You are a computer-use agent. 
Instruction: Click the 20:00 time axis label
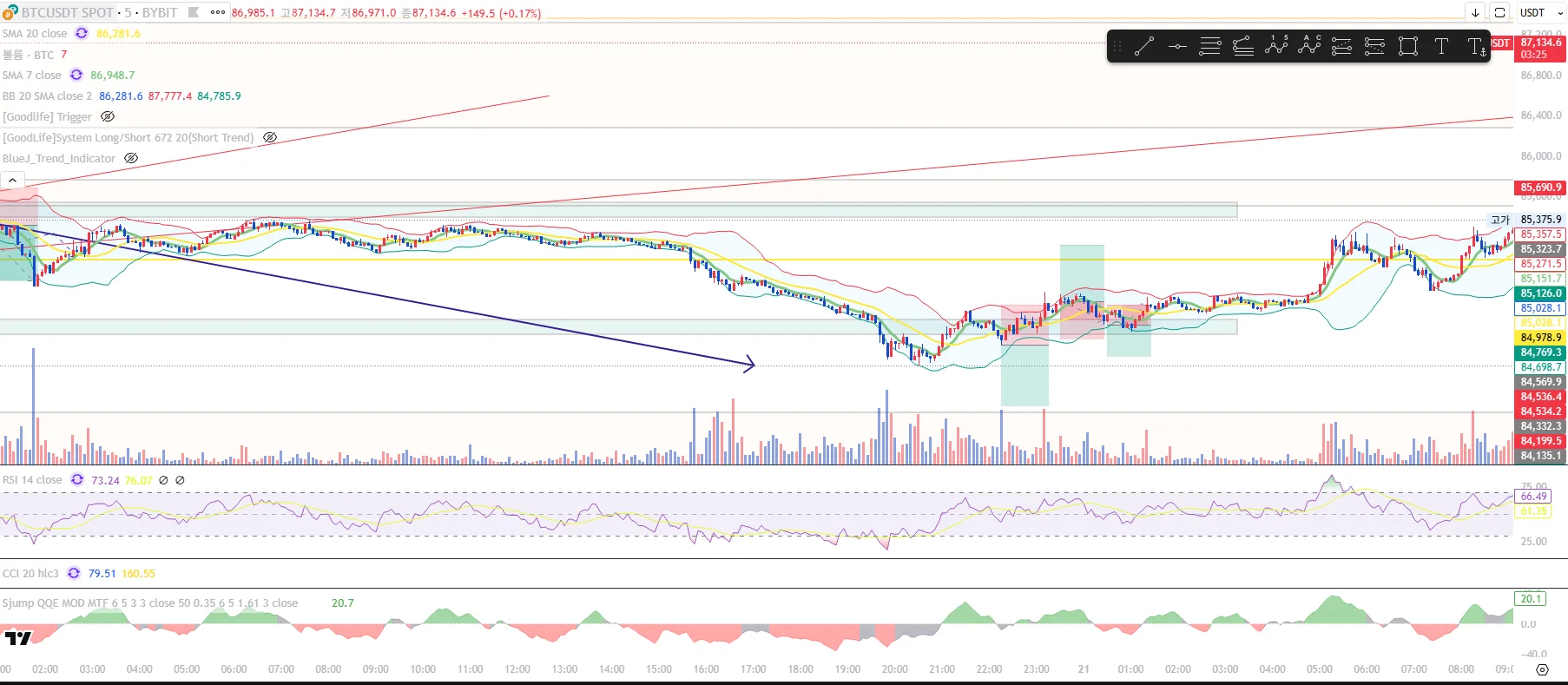coord(894,669)
